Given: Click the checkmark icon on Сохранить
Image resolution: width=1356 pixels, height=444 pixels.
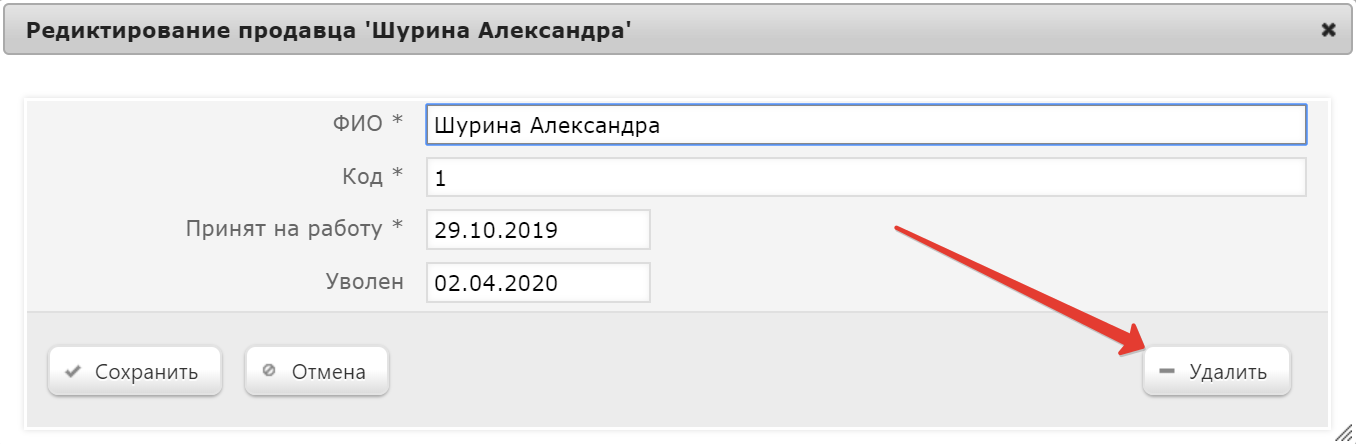Looking at the screenshot, I should point(72,372).
